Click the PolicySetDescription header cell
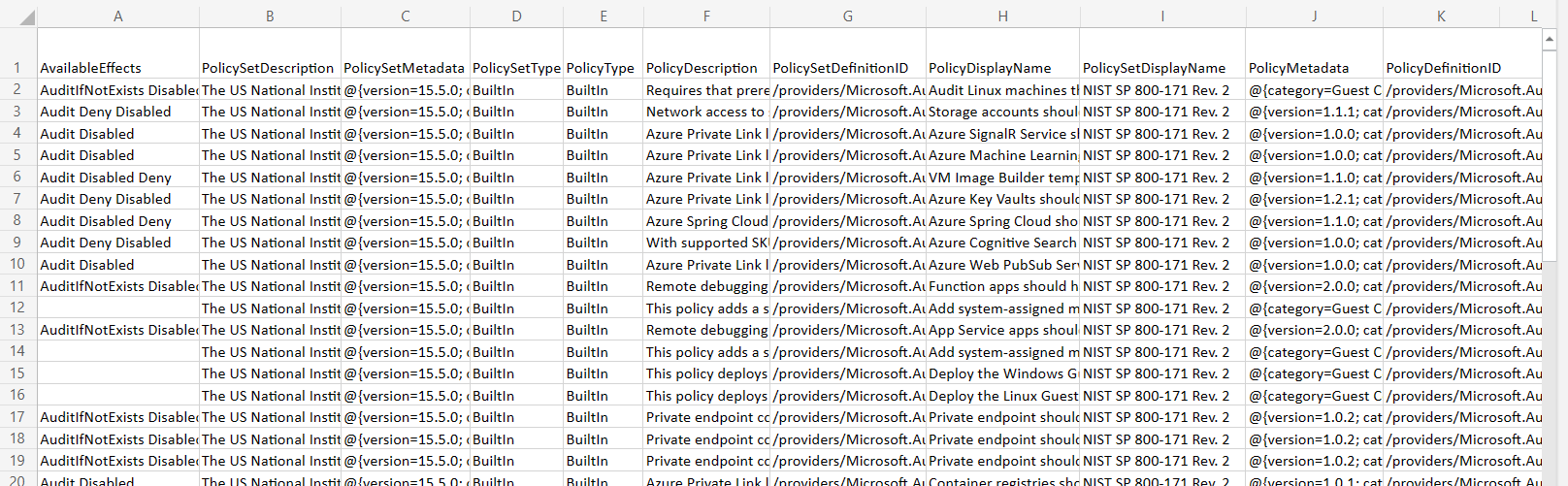 click(x=270, y=53)
